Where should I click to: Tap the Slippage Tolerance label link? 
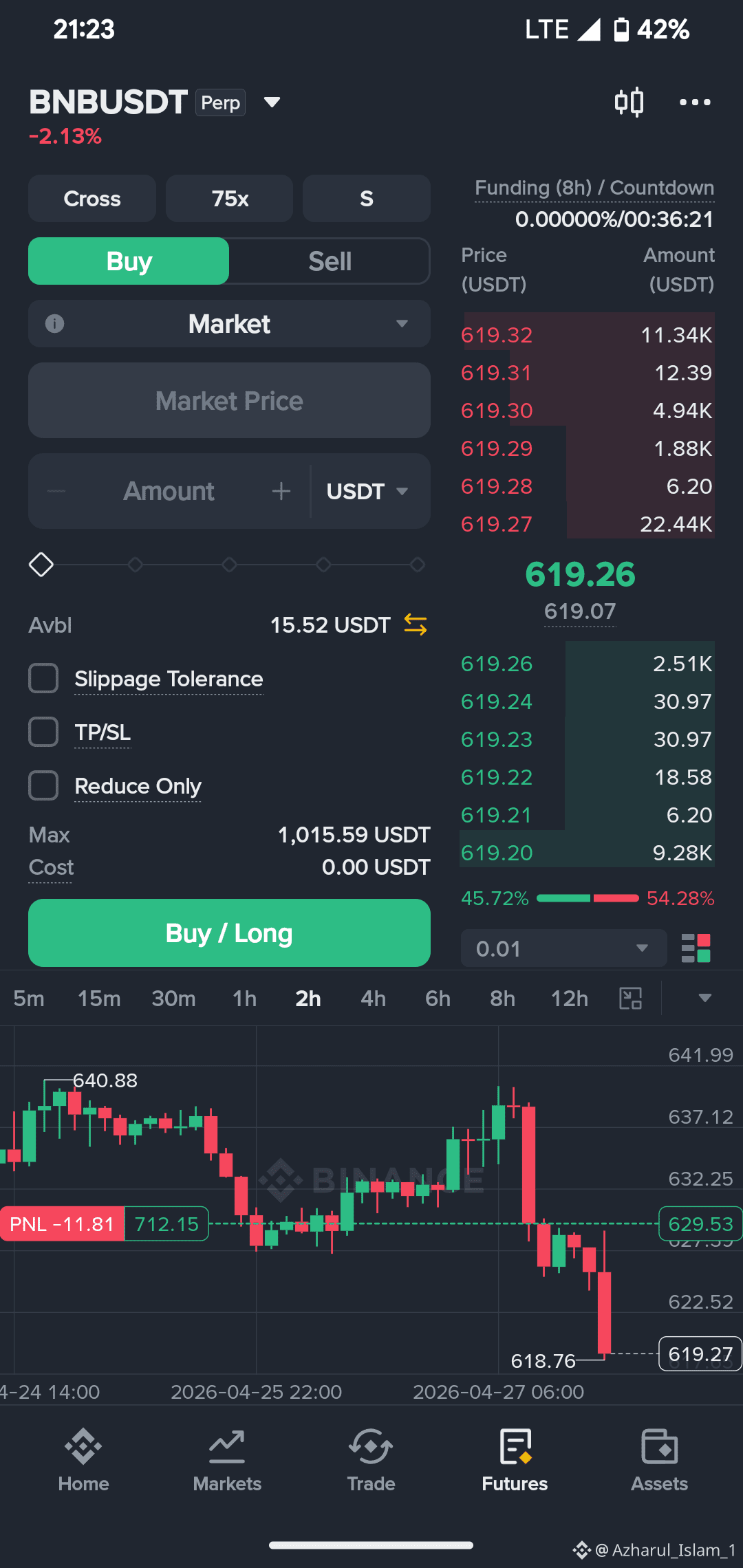[x=169, y=679]
